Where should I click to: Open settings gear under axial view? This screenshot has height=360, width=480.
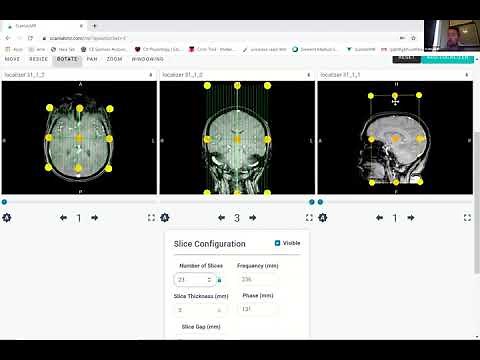pos(7,218)
